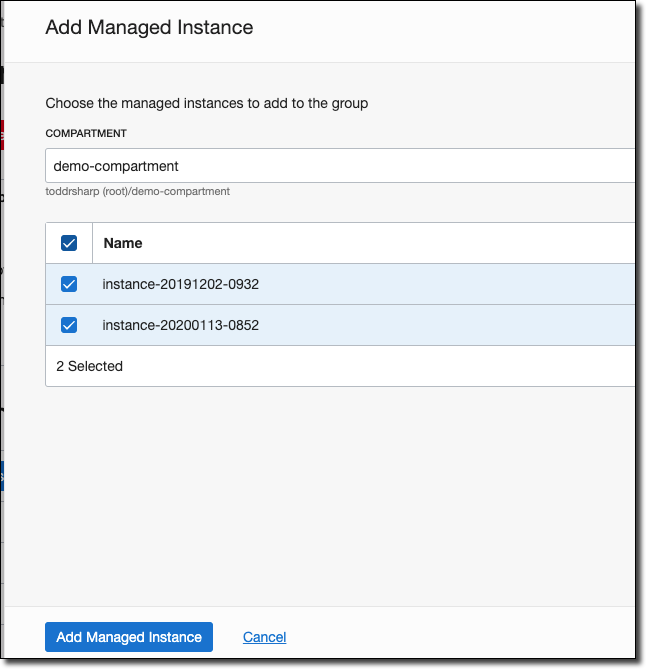
Task: Click the Cancel link
Action: coord(264,637)
